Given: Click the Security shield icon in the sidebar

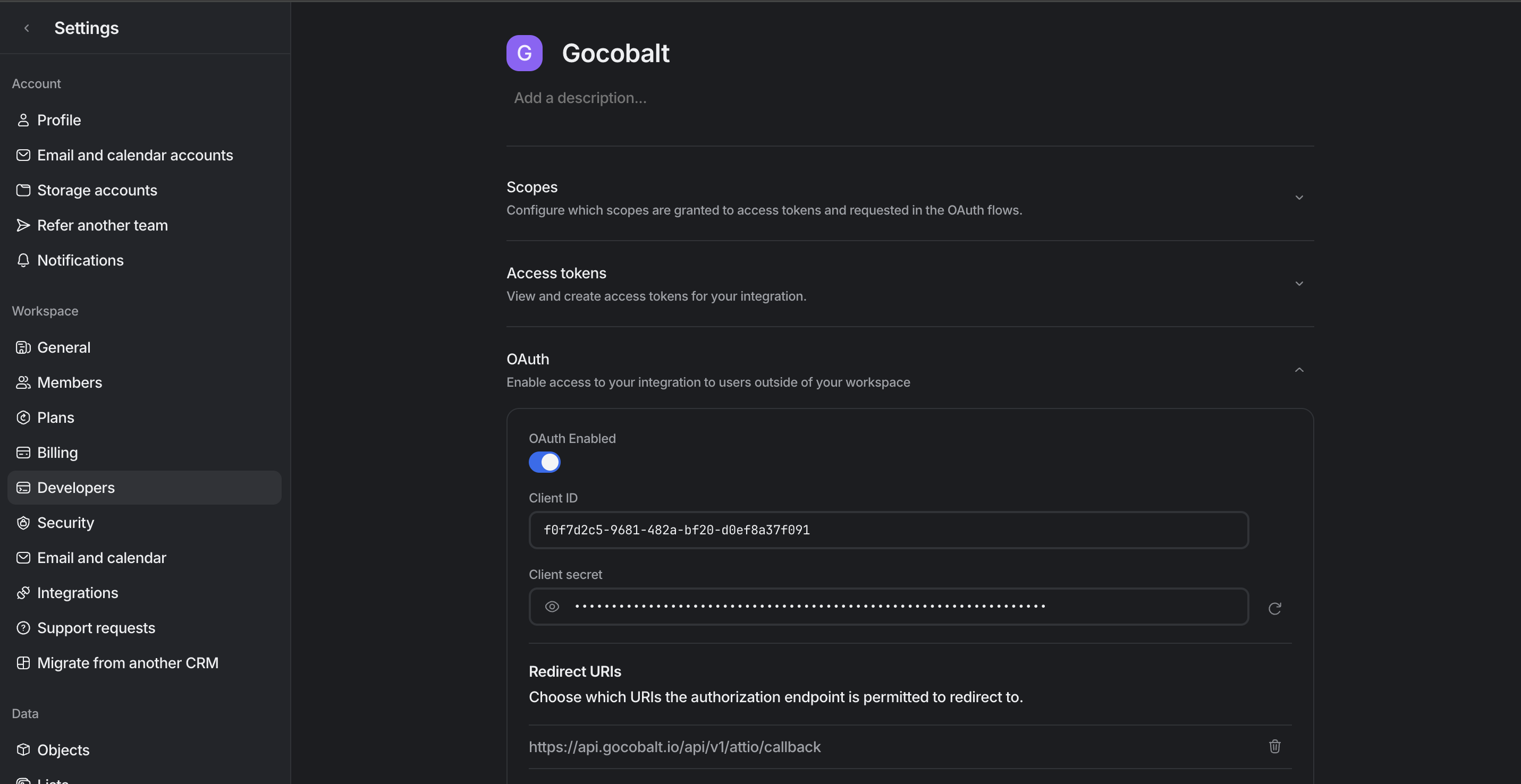Looking at the screenshot, I should point(23,523).
